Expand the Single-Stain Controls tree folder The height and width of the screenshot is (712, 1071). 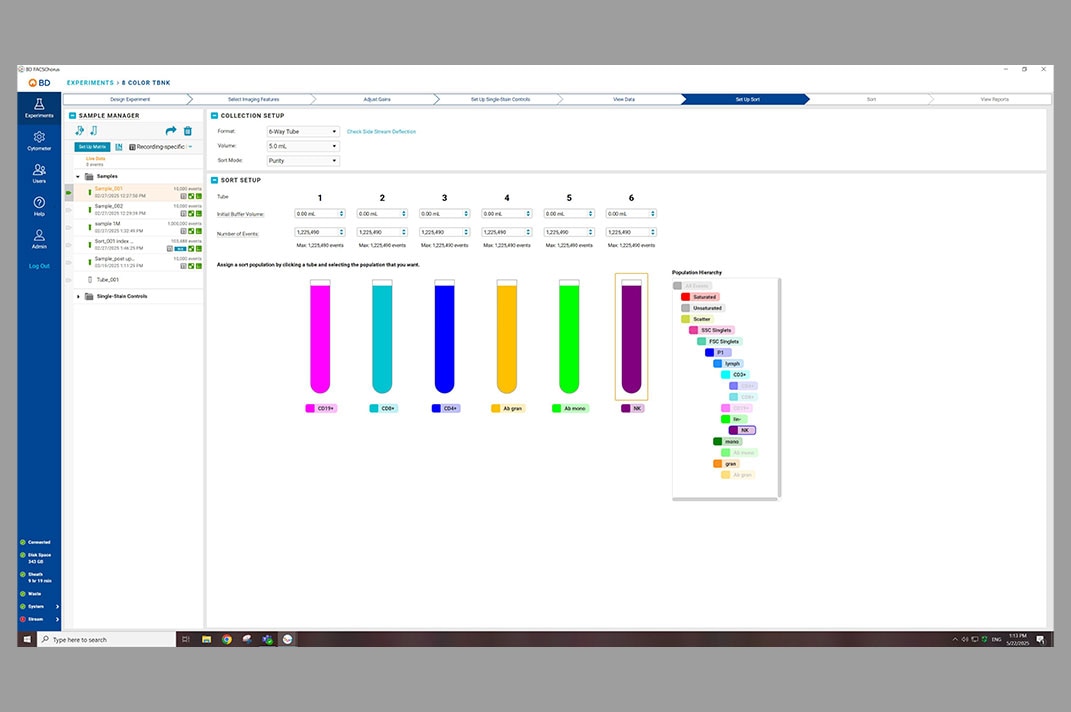coord(78,297)
